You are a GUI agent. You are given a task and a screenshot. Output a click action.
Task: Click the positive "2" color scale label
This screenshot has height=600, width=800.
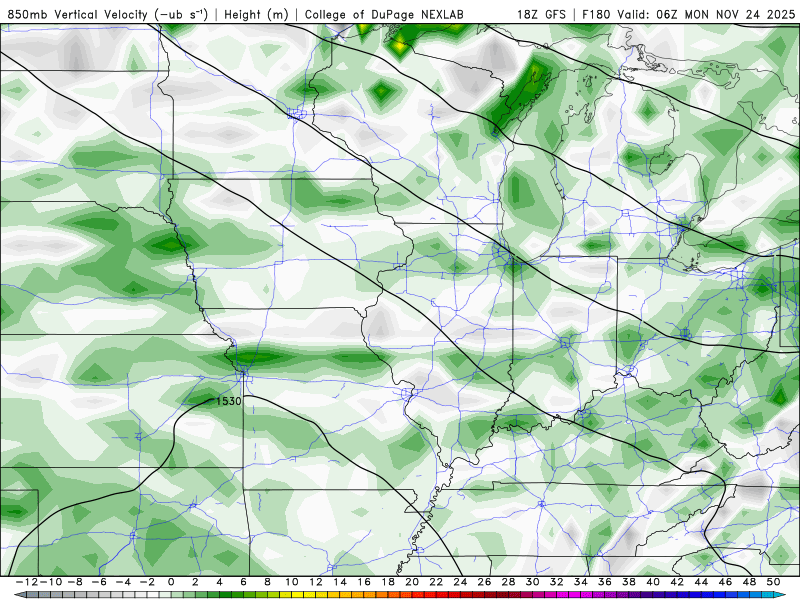195,582
